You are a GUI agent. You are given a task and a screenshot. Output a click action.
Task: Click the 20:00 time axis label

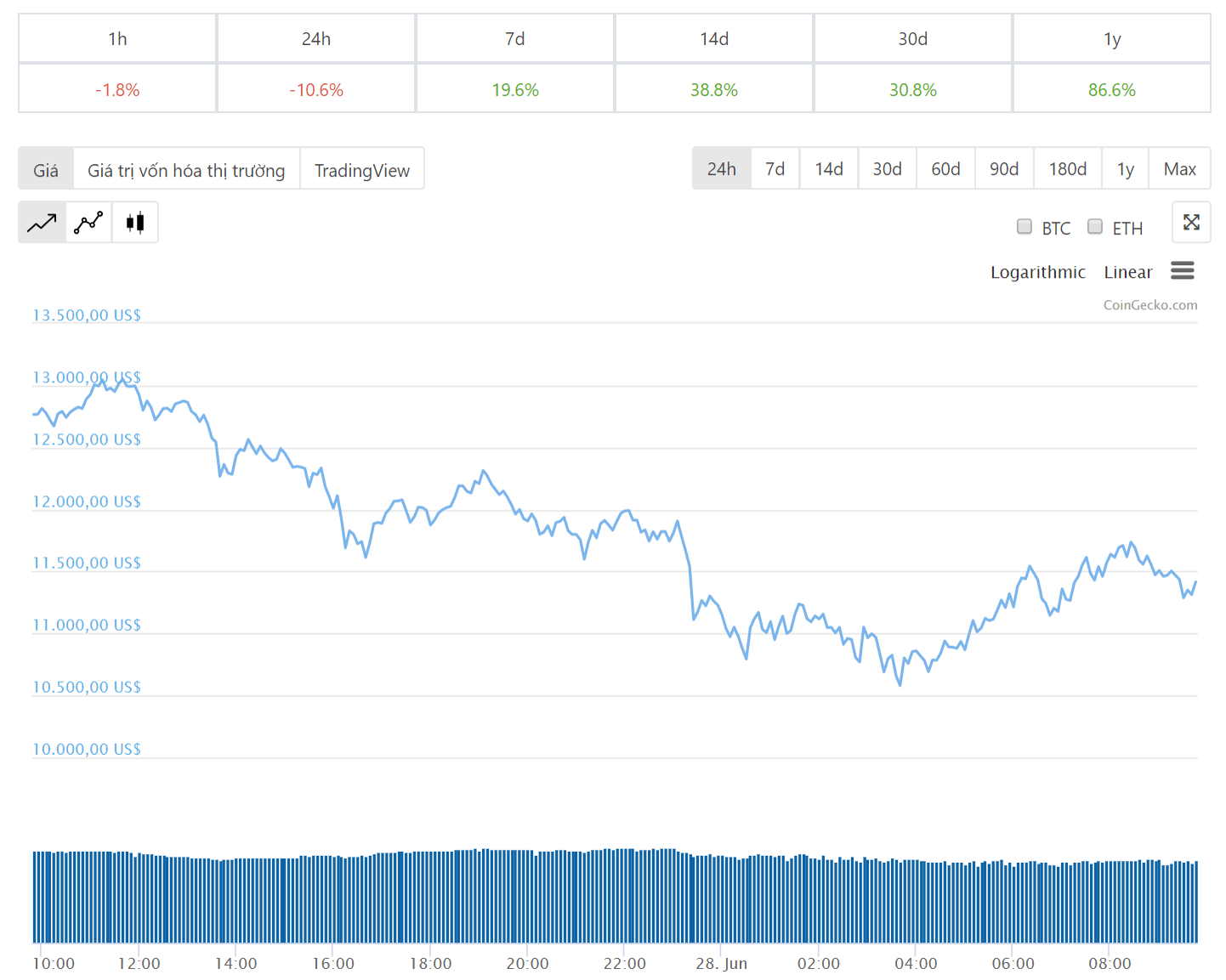coord(527,963)
